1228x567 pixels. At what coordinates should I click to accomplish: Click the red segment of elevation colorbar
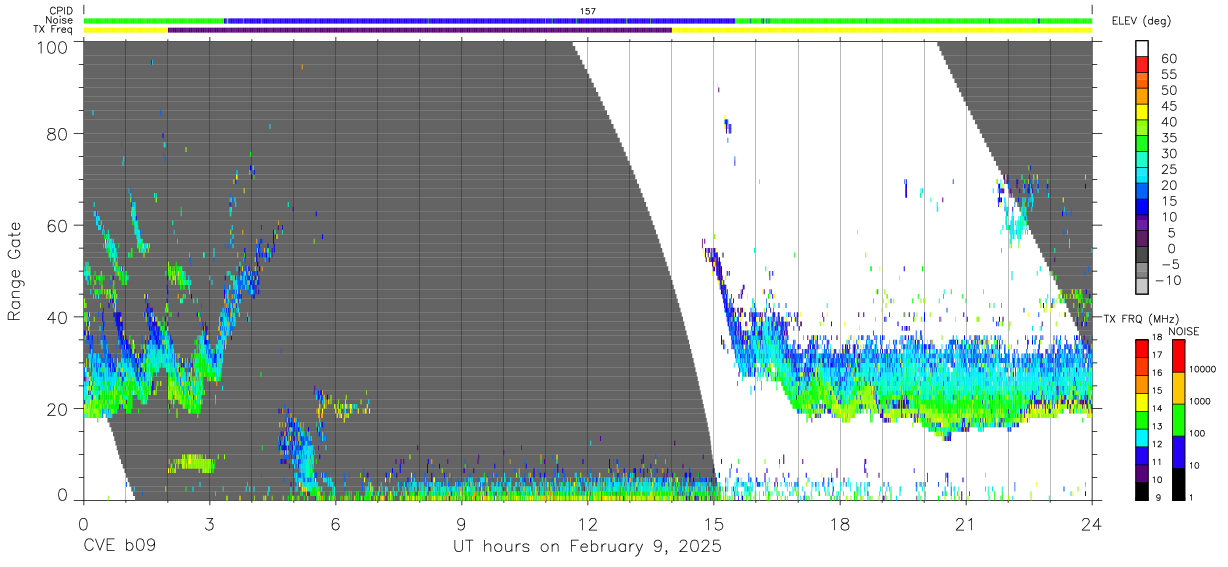point(1142,65)
